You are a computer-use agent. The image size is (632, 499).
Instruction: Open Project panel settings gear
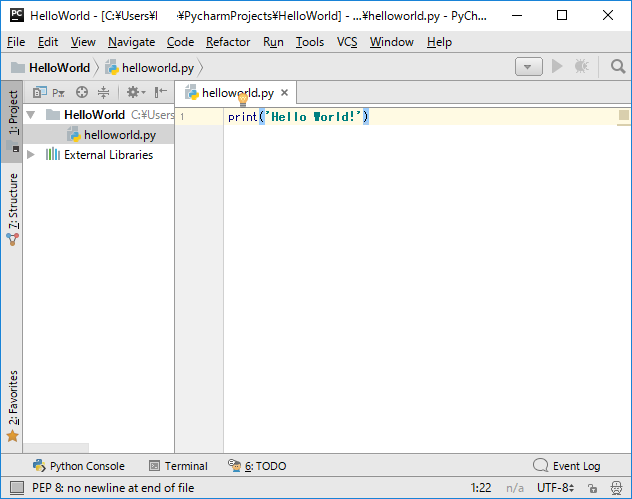135,92
